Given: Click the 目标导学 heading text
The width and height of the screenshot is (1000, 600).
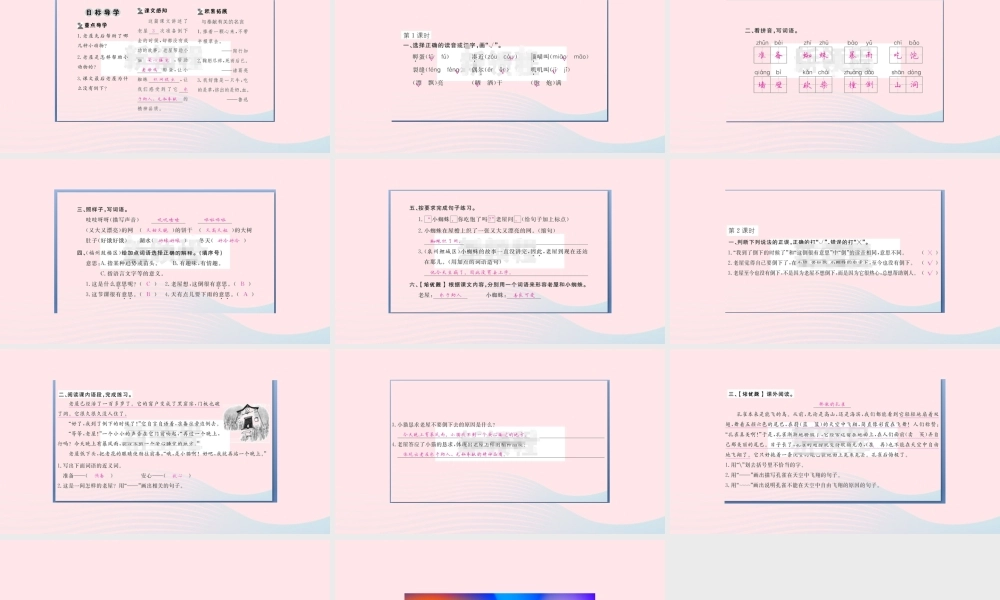Looking at the screenshot, I should (103, 12).
